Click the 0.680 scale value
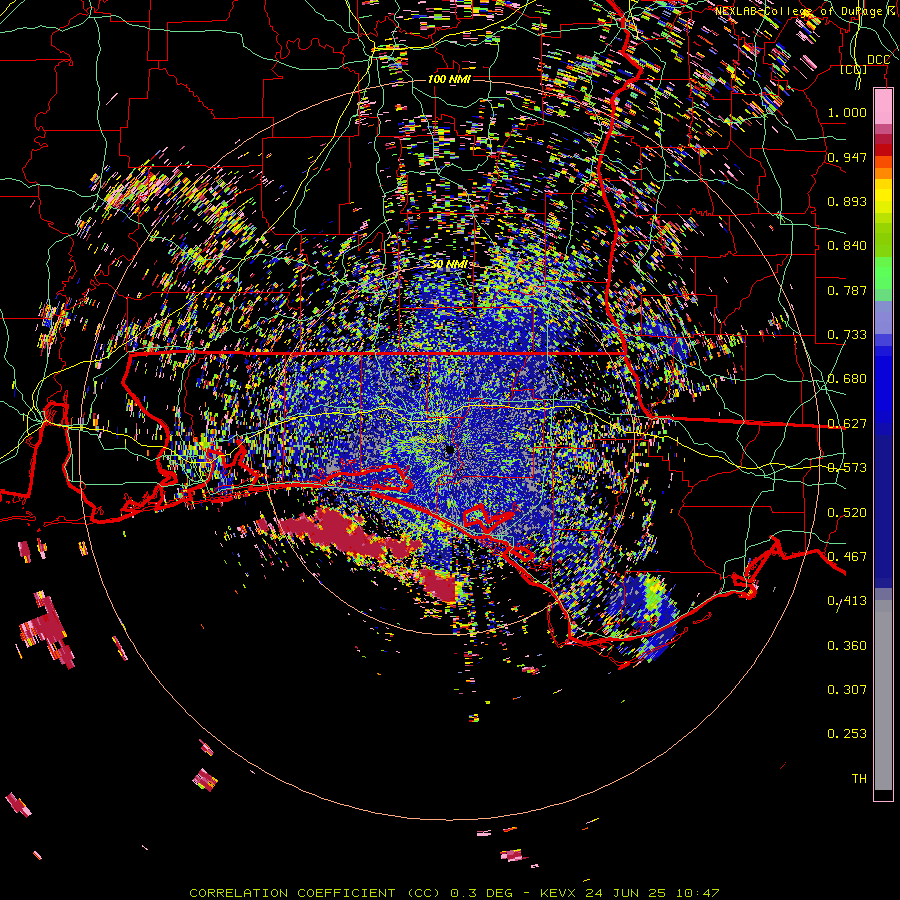Viewport: 900px width, 900px height. pyautogui.click(x=847, y=379)
